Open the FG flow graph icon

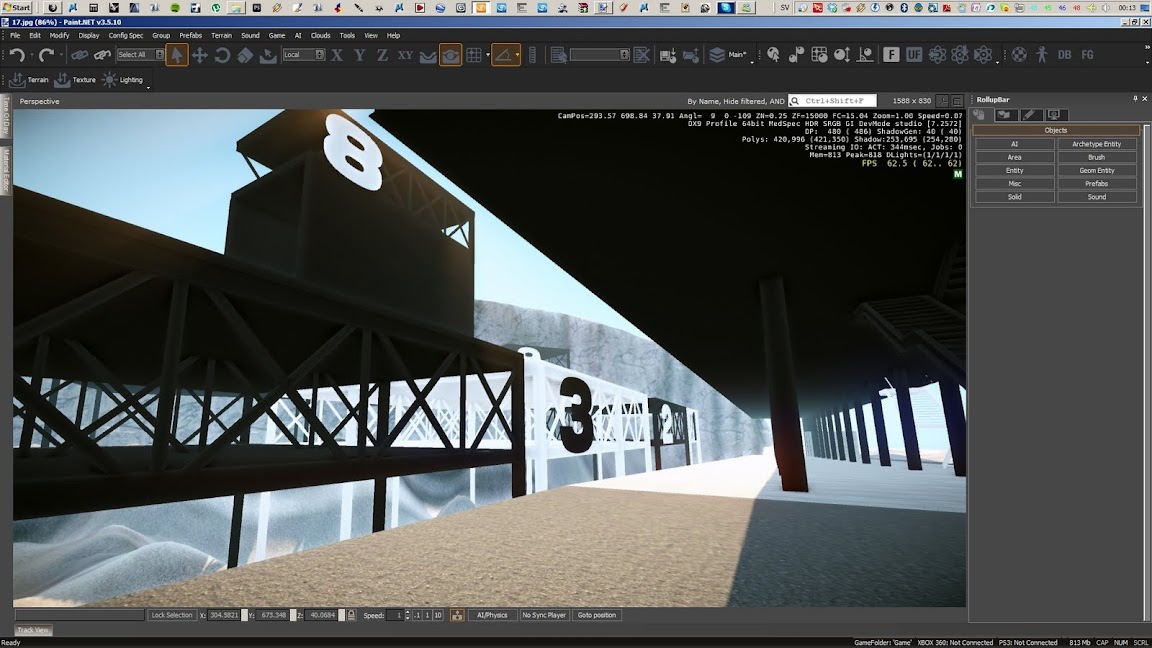tap(1087, 55)
